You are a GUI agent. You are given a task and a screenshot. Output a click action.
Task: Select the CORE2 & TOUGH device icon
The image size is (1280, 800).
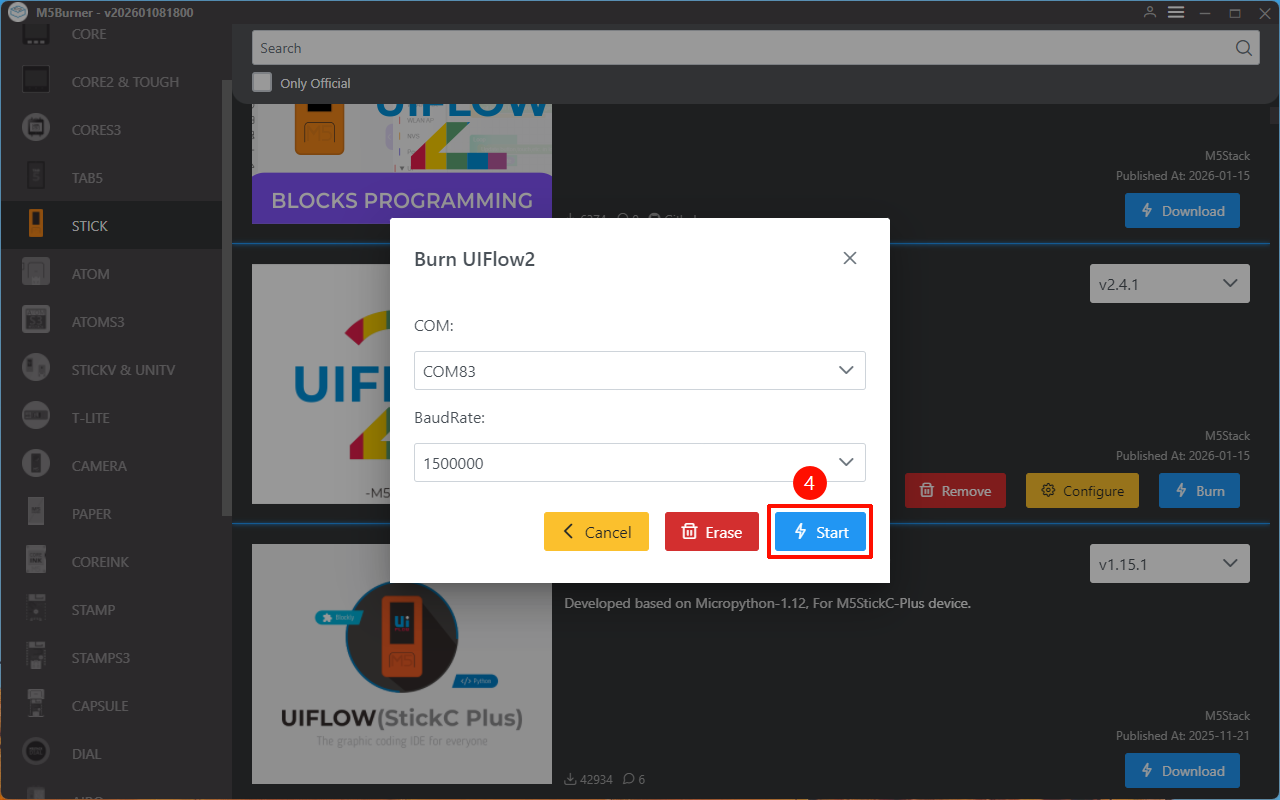(36, 81)
